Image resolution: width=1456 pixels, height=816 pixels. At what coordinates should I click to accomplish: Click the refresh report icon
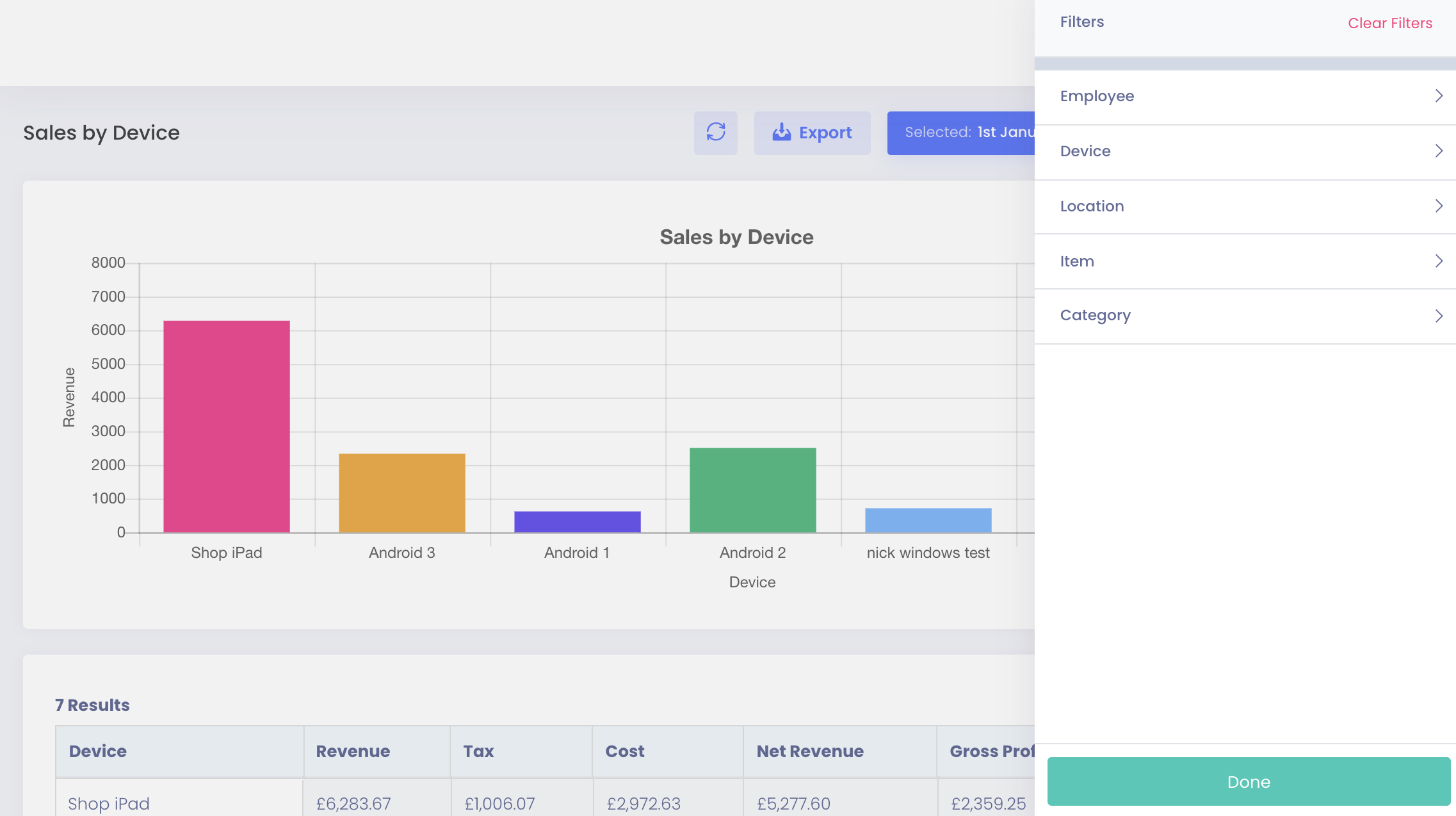coord(715,133)
